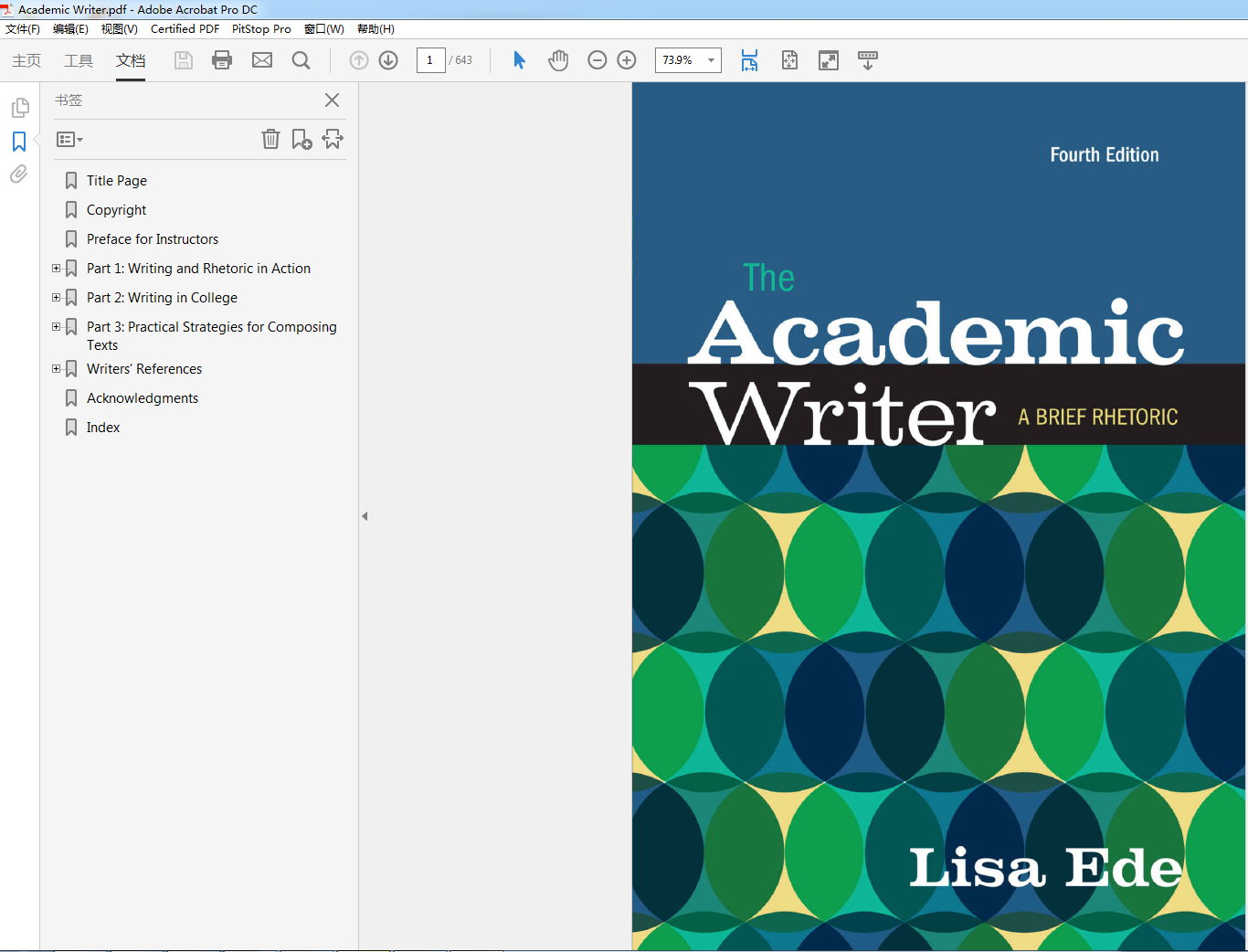This screenshot has height=952, width=1248.
Task: Open 文件(F) menu
Action: (23, 29)
